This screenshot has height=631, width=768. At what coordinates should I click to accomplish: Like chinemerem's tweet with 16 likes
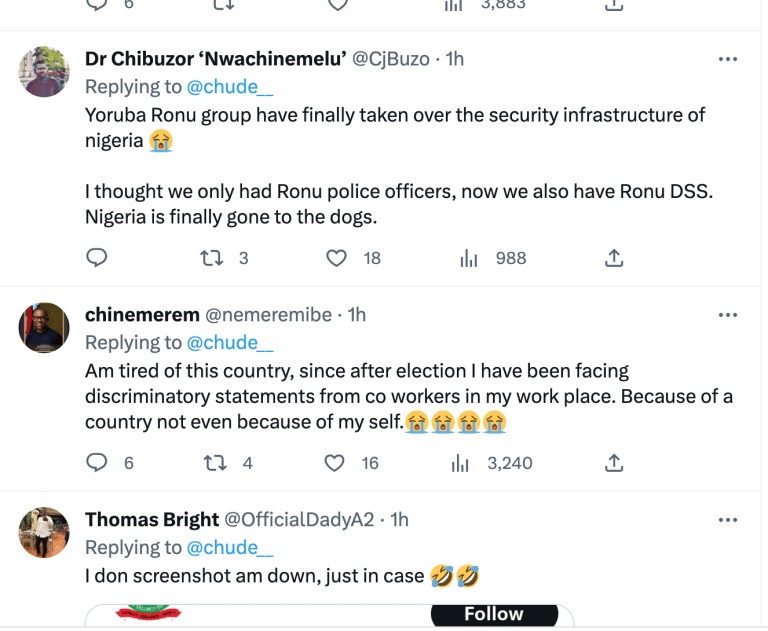click(x=338, y=463)
